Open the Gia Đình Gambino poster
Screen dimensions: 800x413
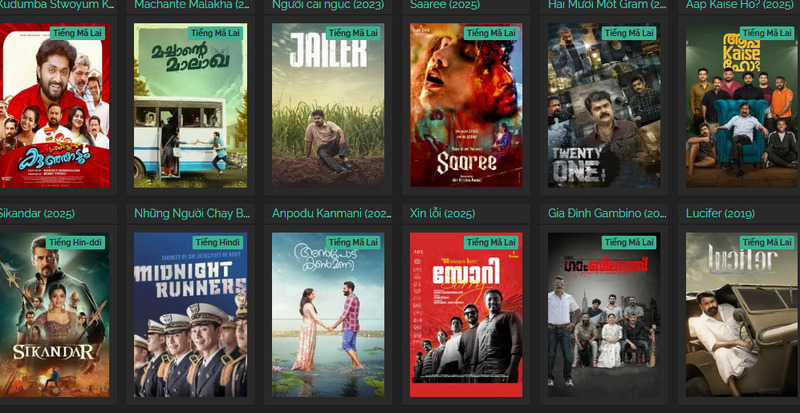coord(604,315)
